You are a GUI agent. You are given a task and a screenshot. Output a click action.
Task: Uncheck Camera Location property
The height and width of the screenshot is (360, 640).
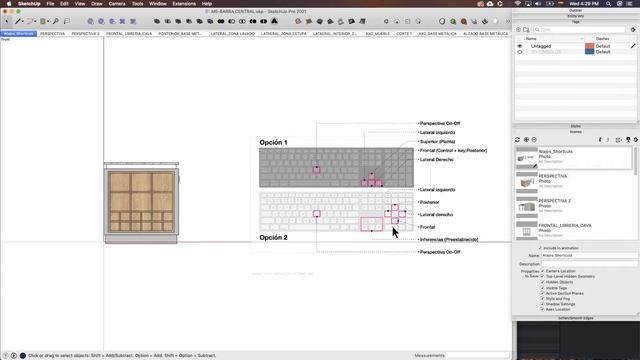[x=542, y=271]
